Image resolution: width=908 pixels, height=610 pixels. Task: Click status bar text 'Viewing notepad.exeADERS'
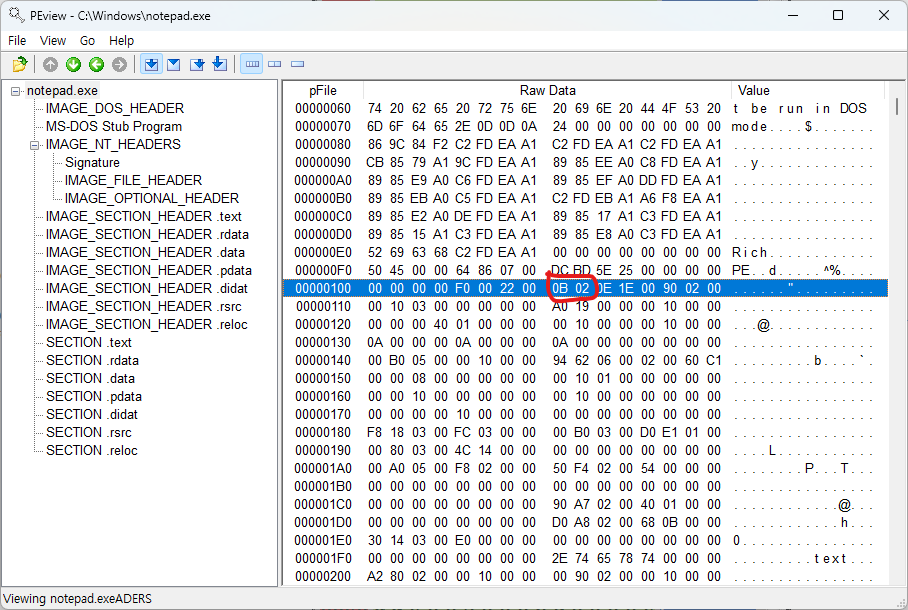(78, 598)
